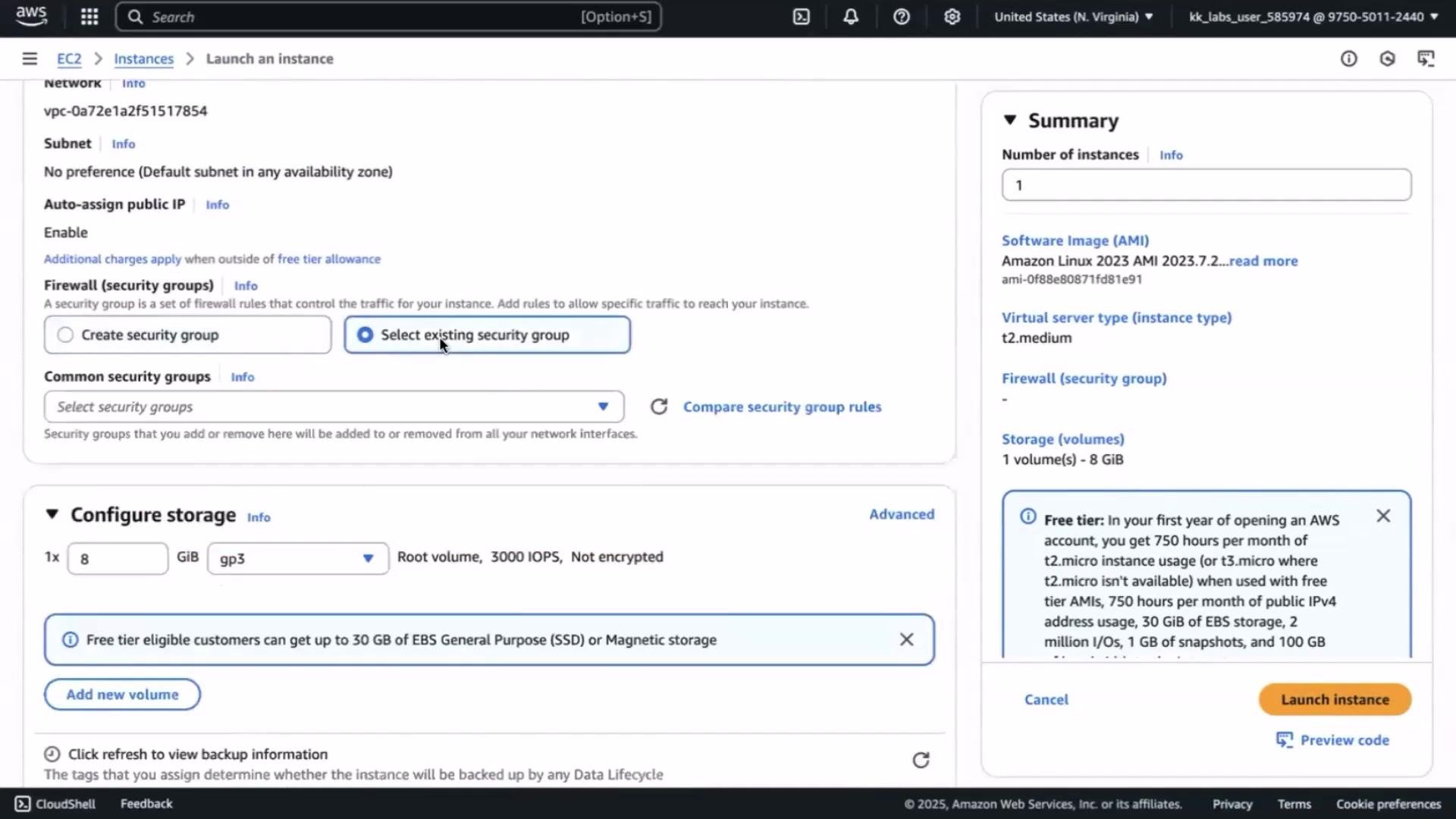
Task: Click the CloudShell icon in footer
Action: coord(23,804)
